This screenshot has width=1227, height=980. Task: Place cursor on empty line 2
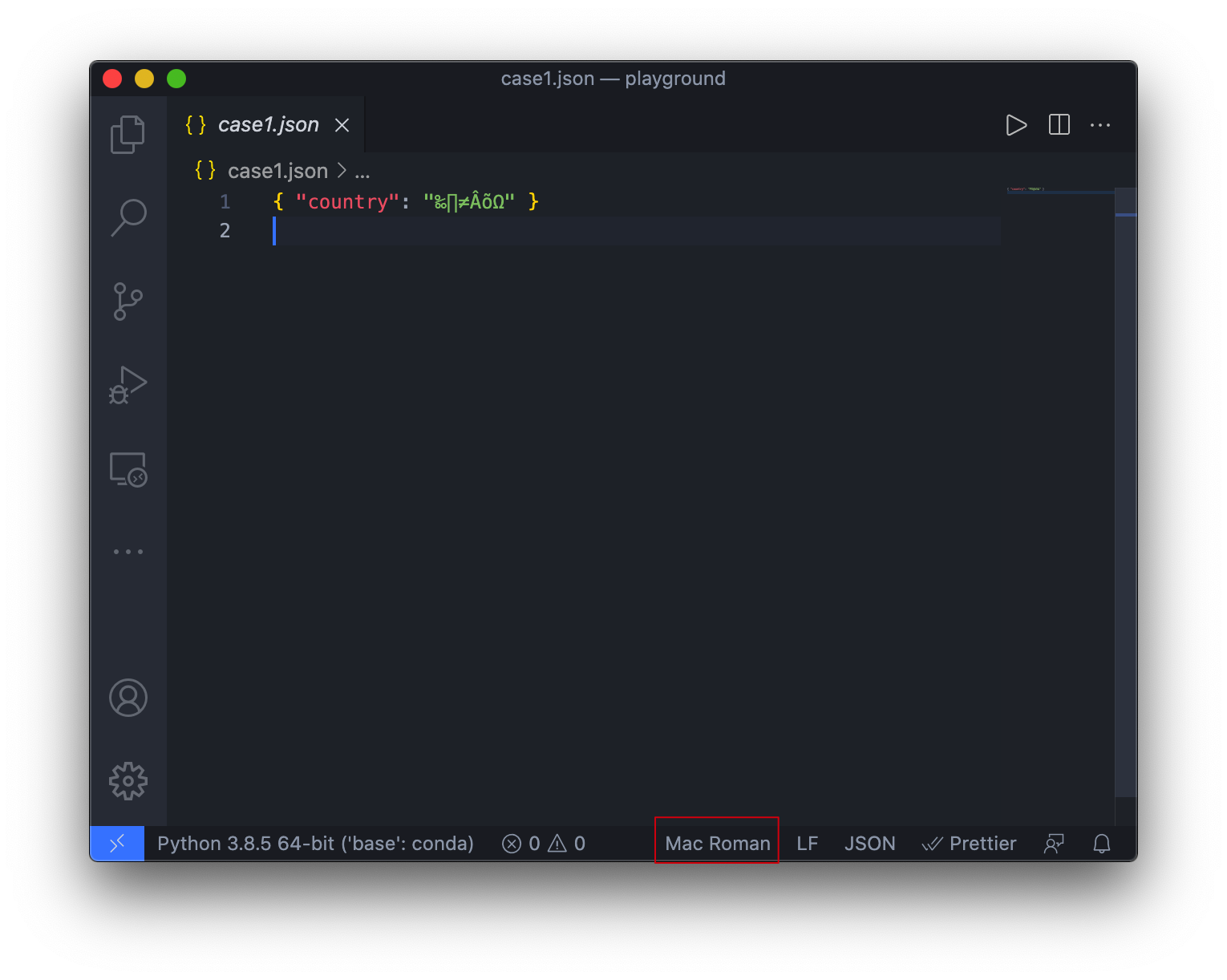pyautogui.click(x=637, y=231)
